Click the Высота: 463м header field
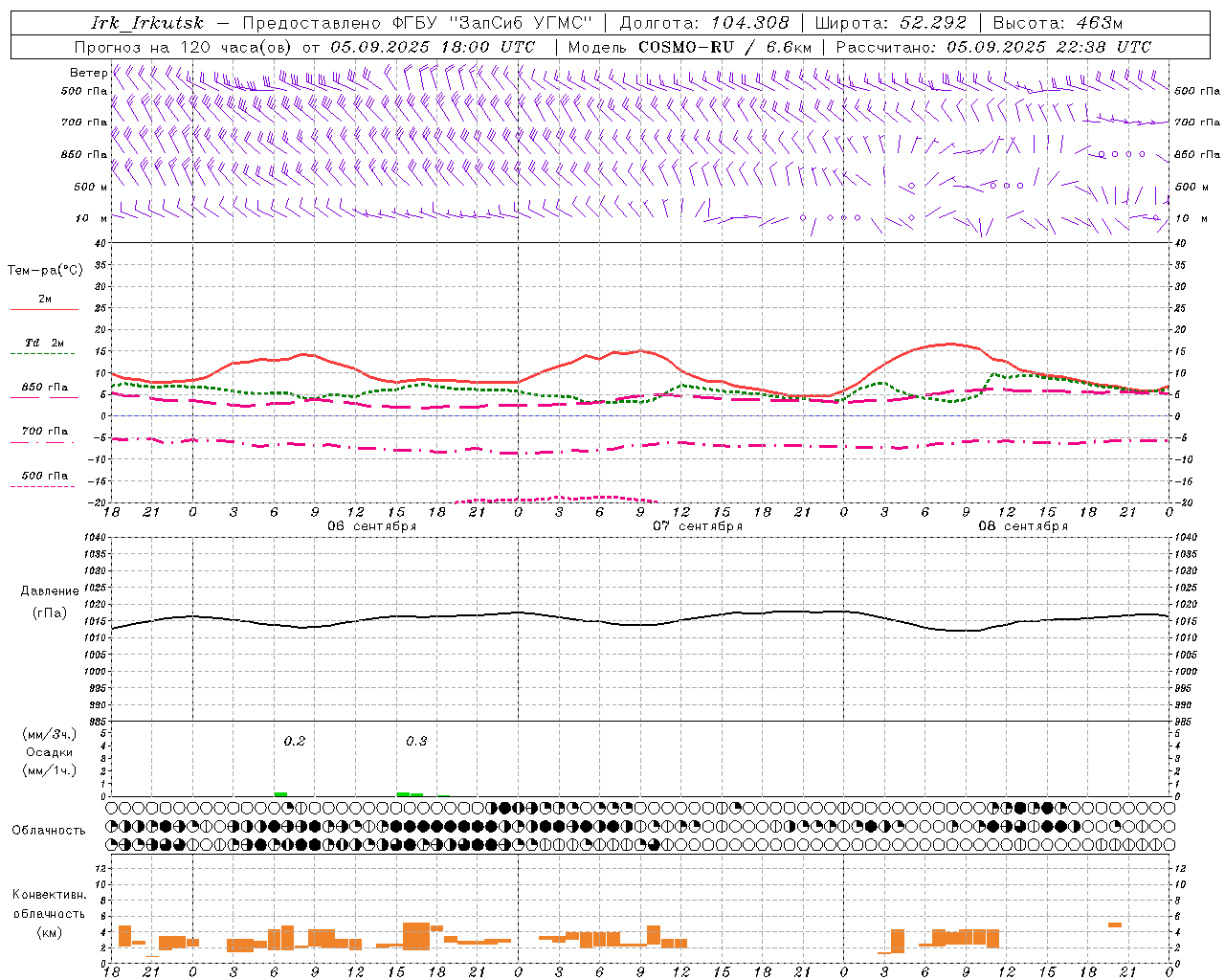This screenshot has width=1225, height=980. pyautogui.click(x=1058, y=23)
